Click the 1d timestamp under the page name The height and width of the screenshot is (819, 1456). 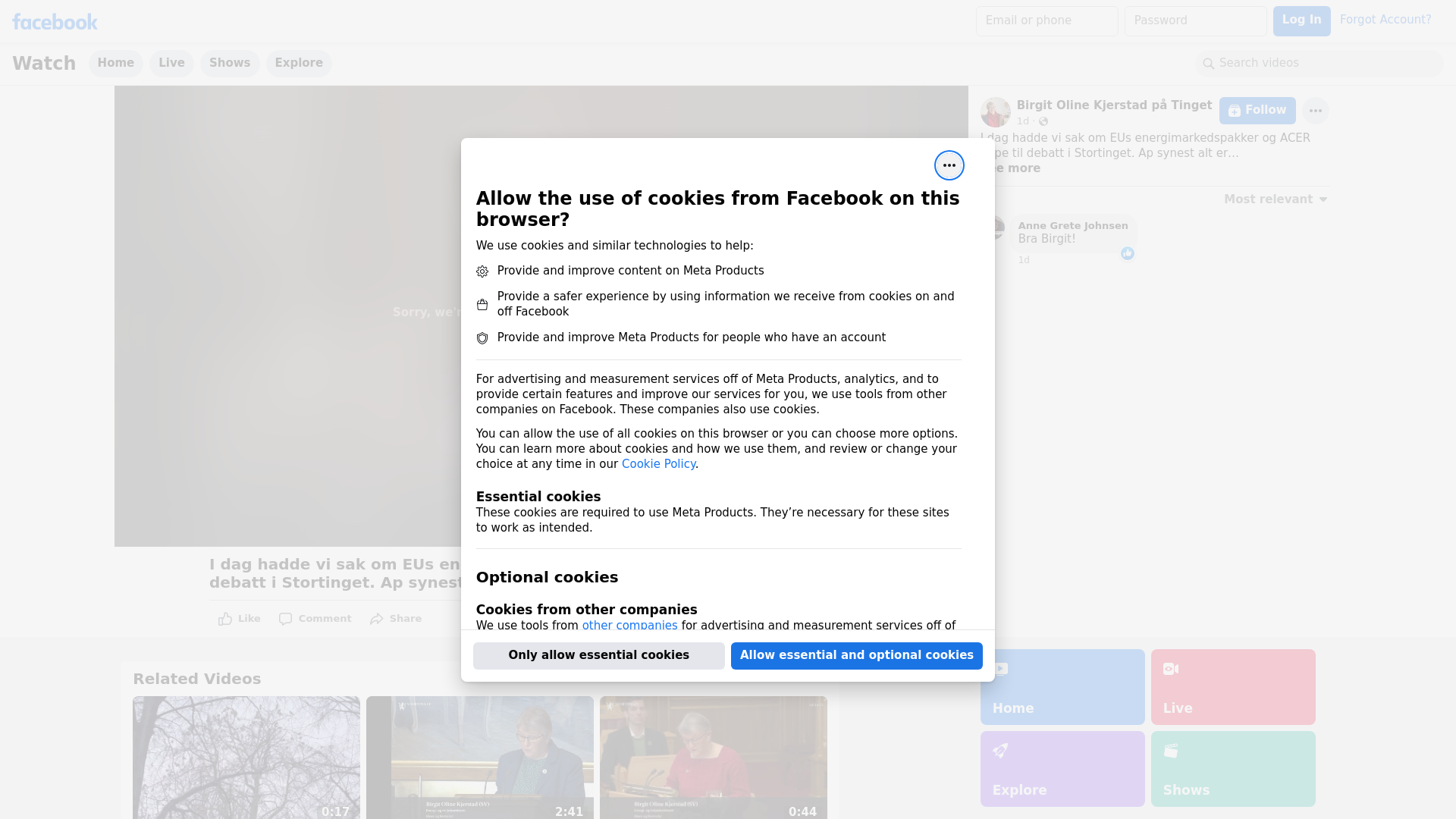[x=1023, y=121]
